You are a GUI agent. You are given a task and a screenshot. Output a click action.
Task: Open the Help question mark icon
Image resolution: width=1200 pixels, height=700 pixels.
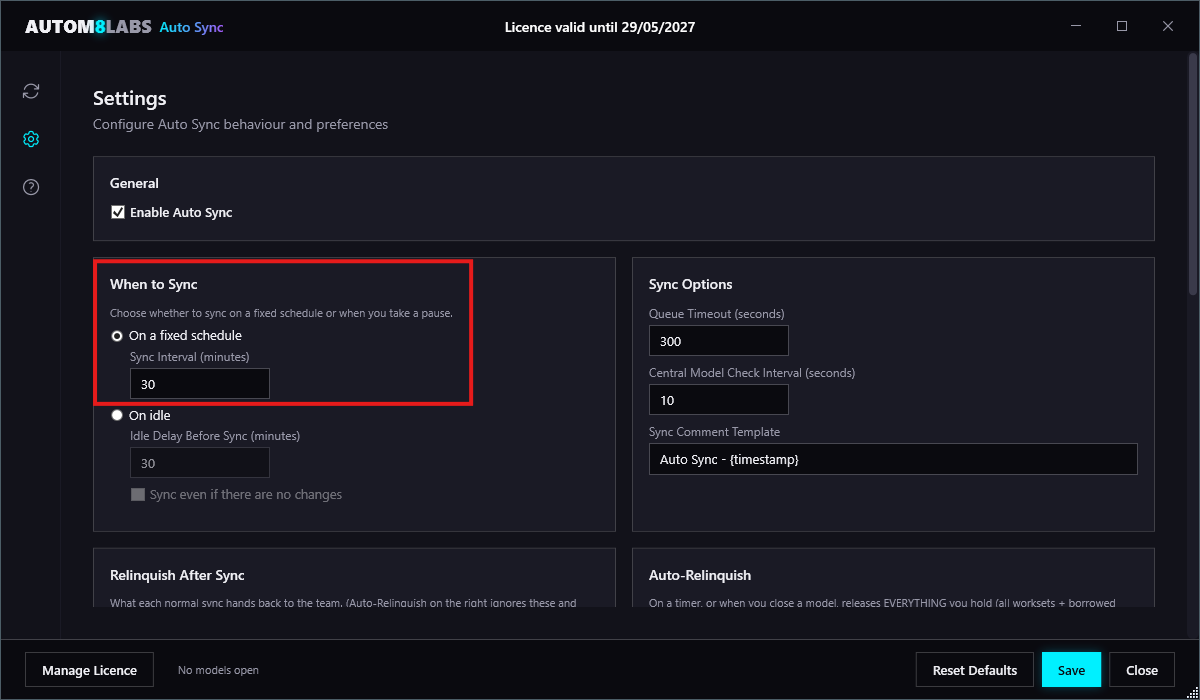31,187
